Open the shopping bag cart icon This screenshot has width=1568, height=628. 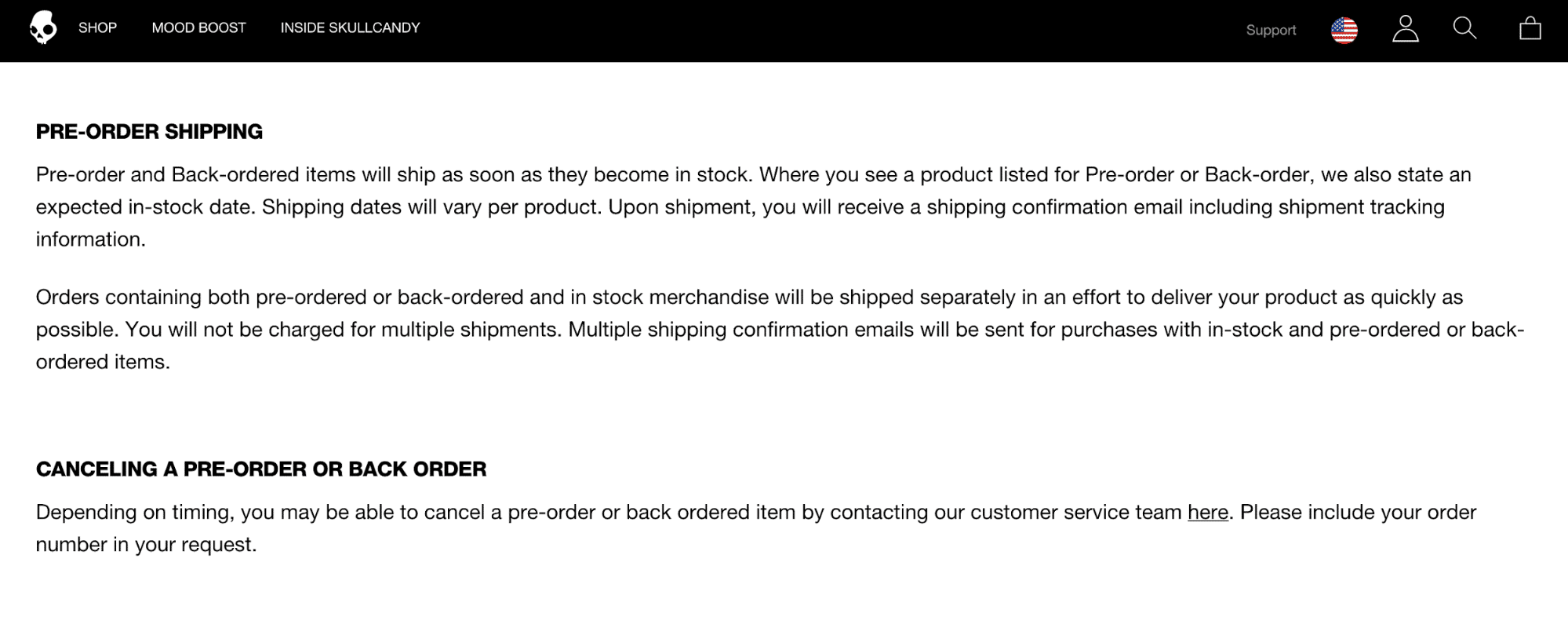(x=1530, y=30)
